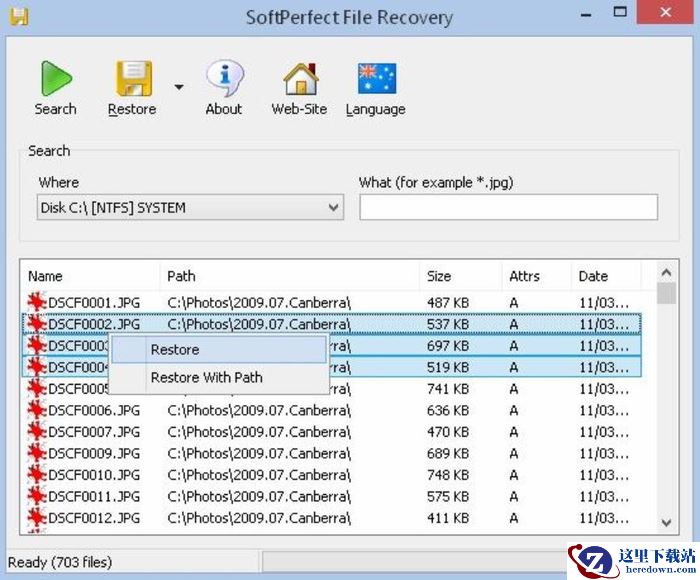The width and height of the screenshot is (700, 580).
Task: Click the 537 KB size cell
Action: click(448, 324)
